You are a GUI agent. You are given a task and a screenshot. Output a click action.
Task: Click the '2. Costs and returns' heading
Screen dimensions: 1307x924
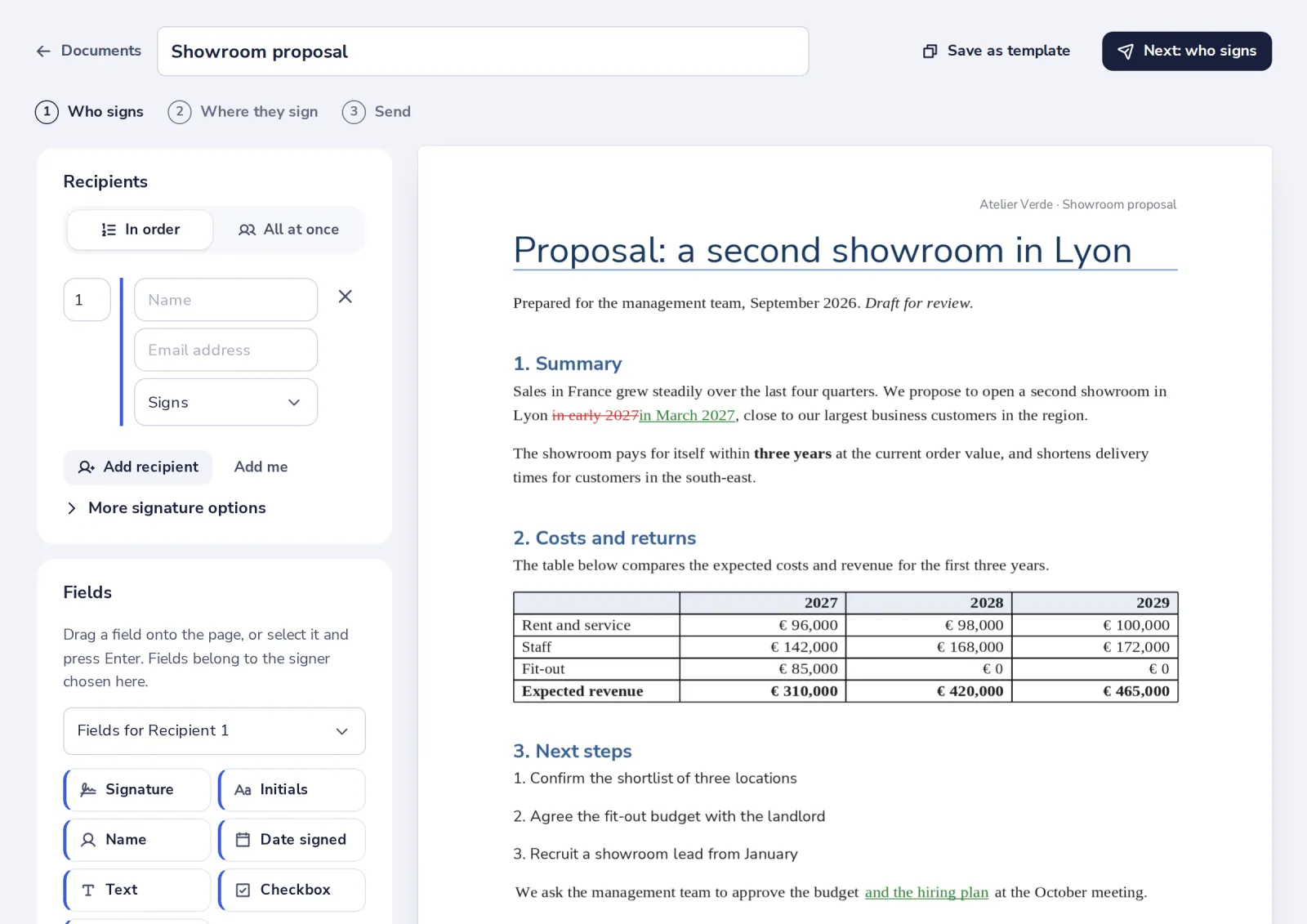[x=604, y=538]
